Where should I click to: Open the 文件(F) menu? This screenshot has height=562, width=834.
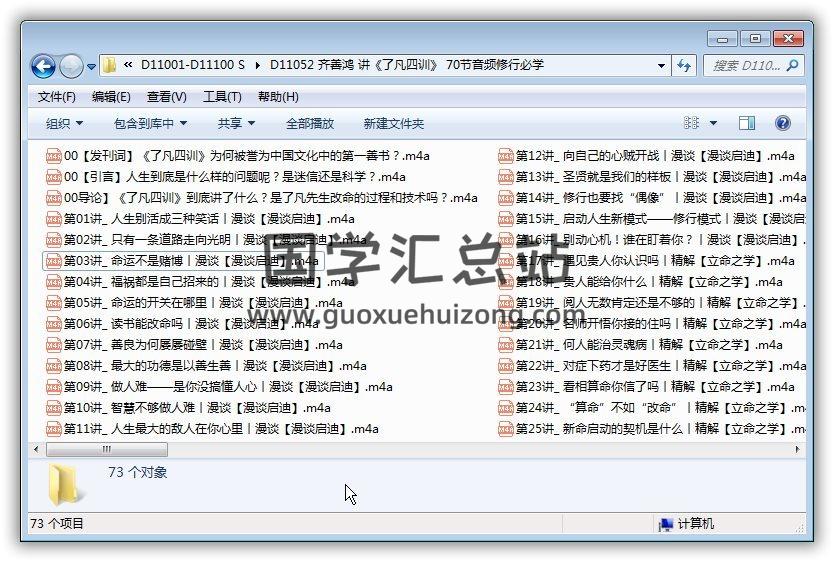(57, 97)
